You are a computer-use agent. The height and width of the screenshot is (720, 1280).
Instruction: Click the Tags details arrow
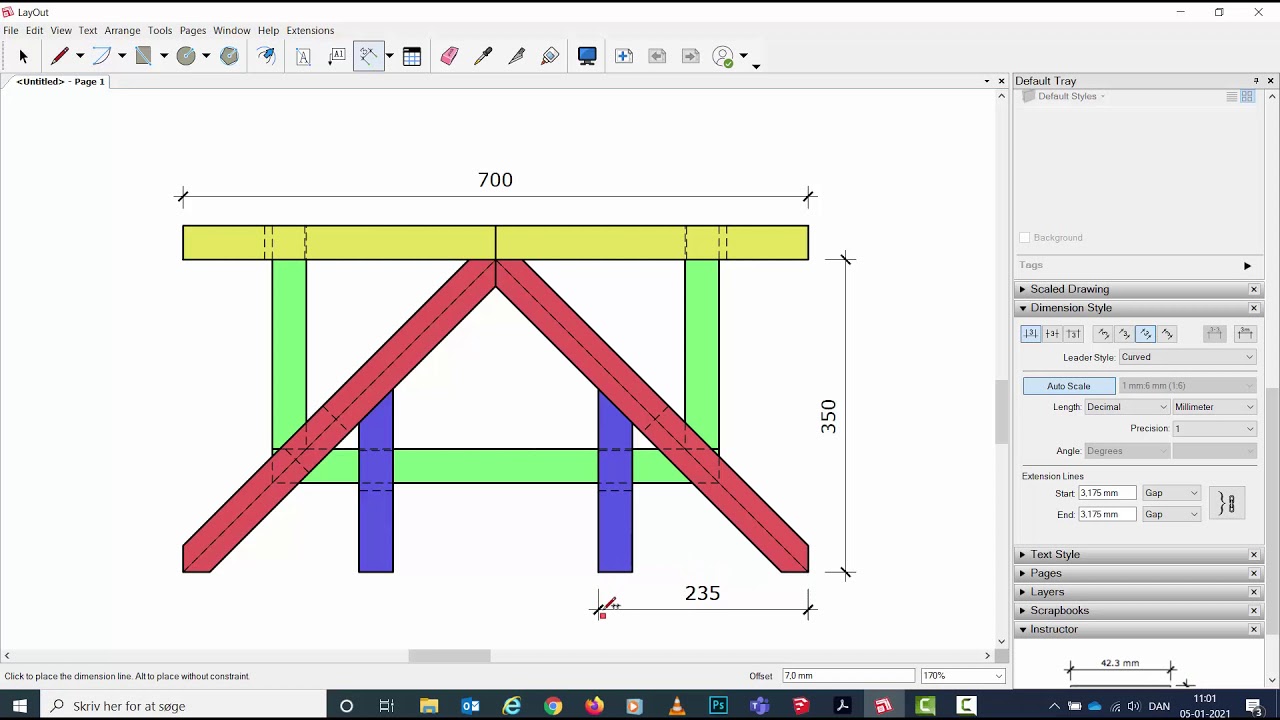click(x=1247, y=266)
